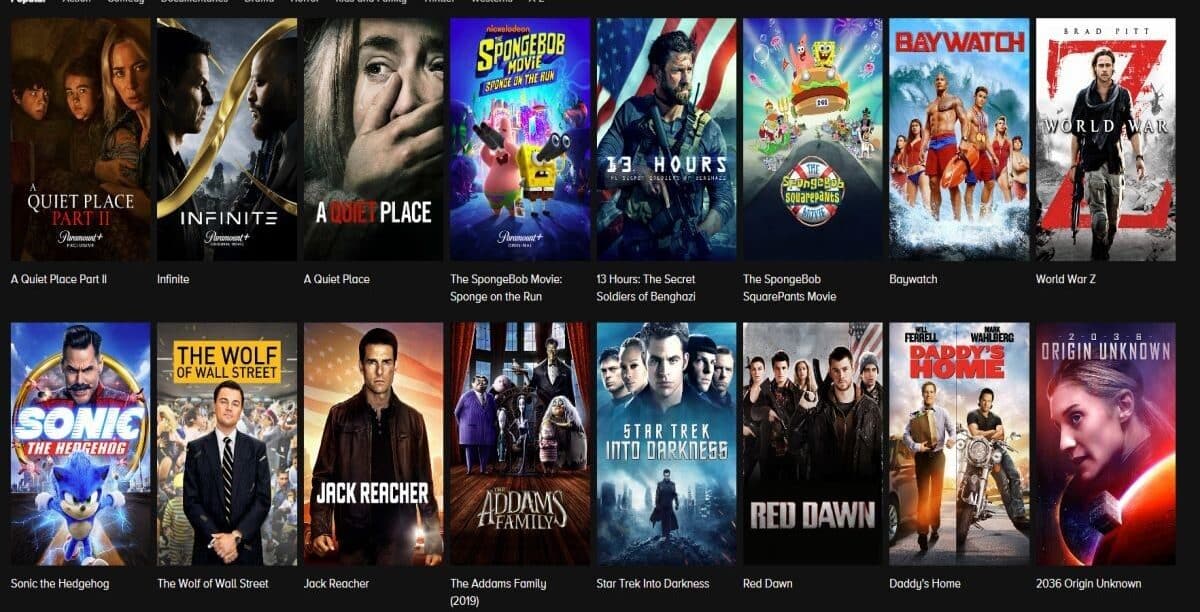
Task: Open the Sonic the Hedgehog poster
Action: pos(81,444)
